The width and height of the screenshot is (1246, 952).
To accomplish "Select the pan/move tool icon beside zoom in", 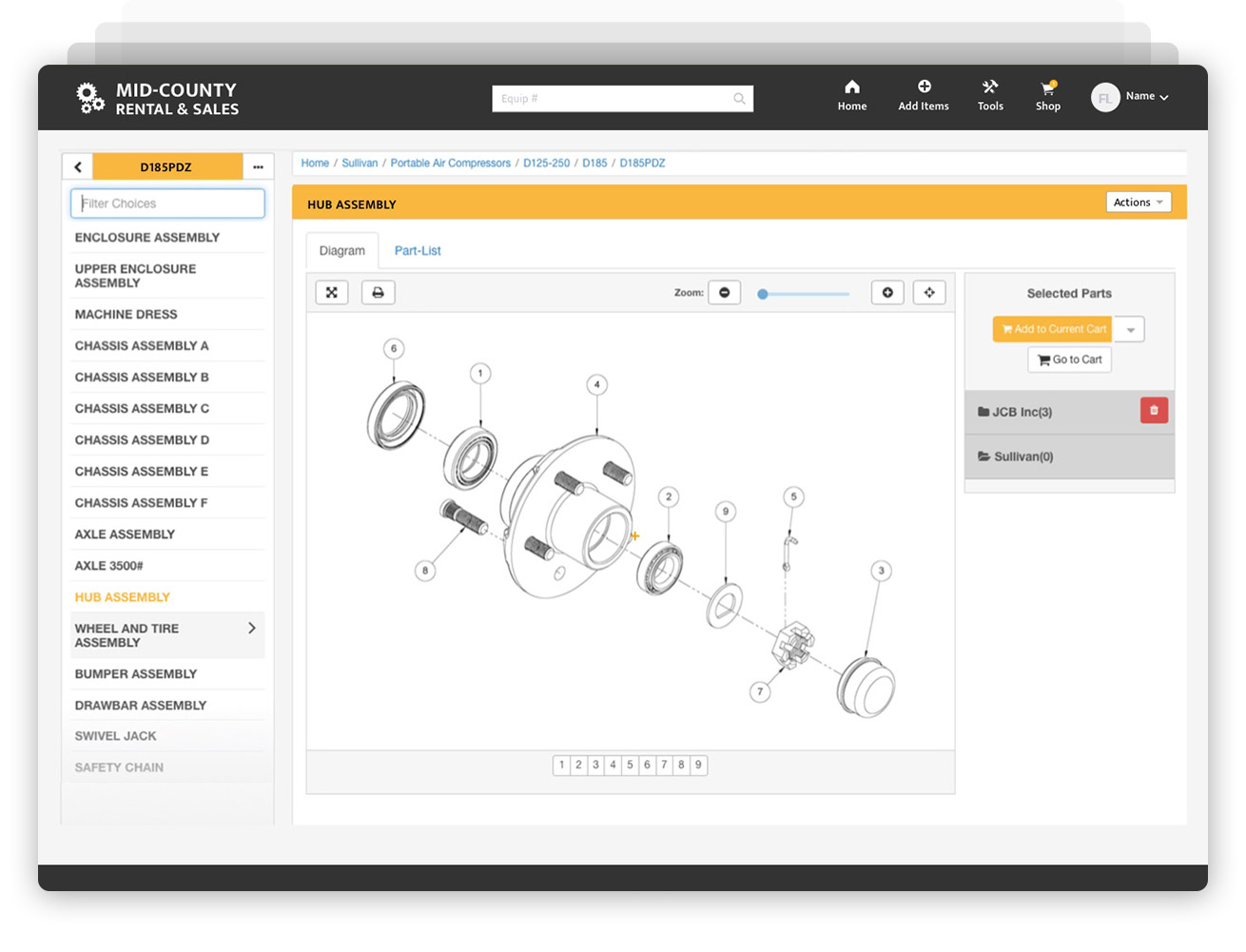I will pyautogui.click(x=929, y=292).
